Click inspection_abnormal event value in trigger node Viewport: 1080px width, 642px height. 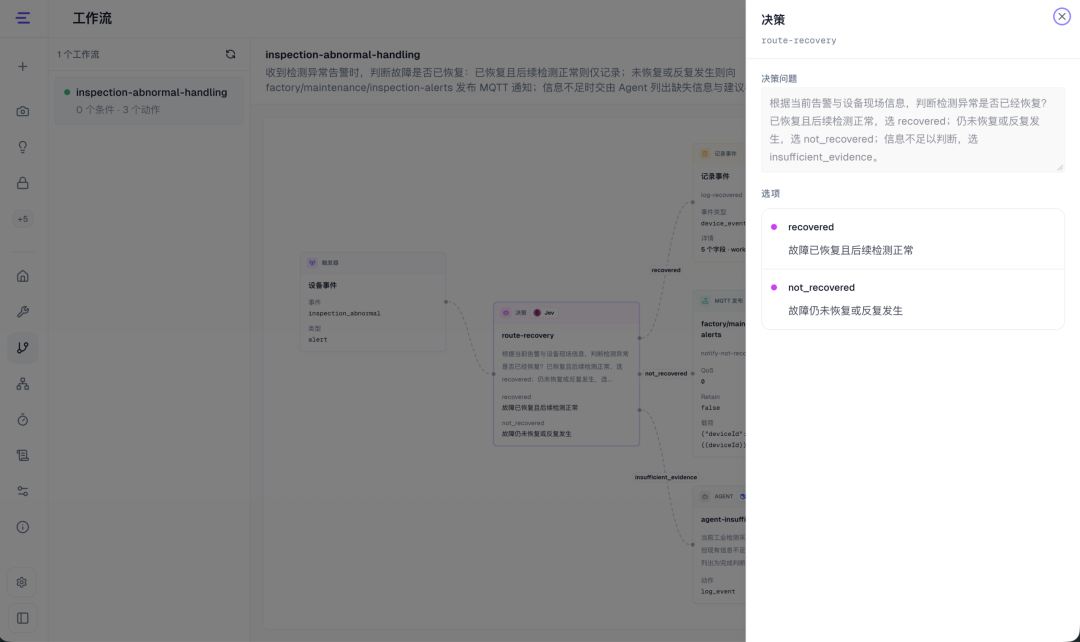(x=344, y=313)
